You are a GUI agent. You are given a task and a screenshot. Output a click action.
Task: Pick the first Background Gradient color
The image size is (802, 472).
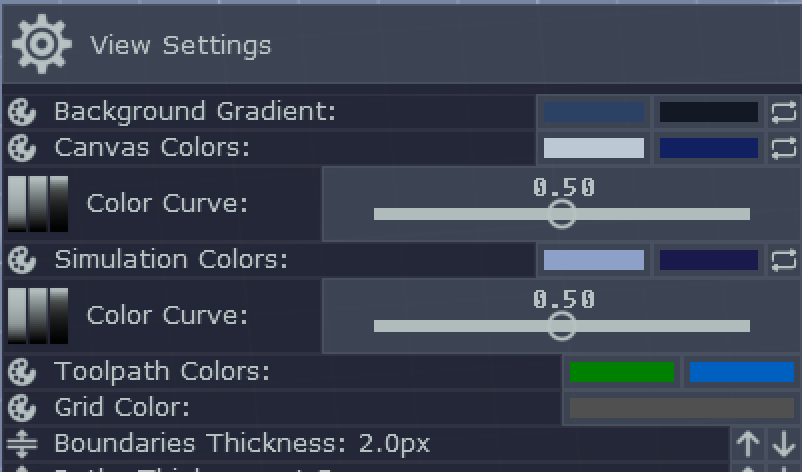(594, 112)
